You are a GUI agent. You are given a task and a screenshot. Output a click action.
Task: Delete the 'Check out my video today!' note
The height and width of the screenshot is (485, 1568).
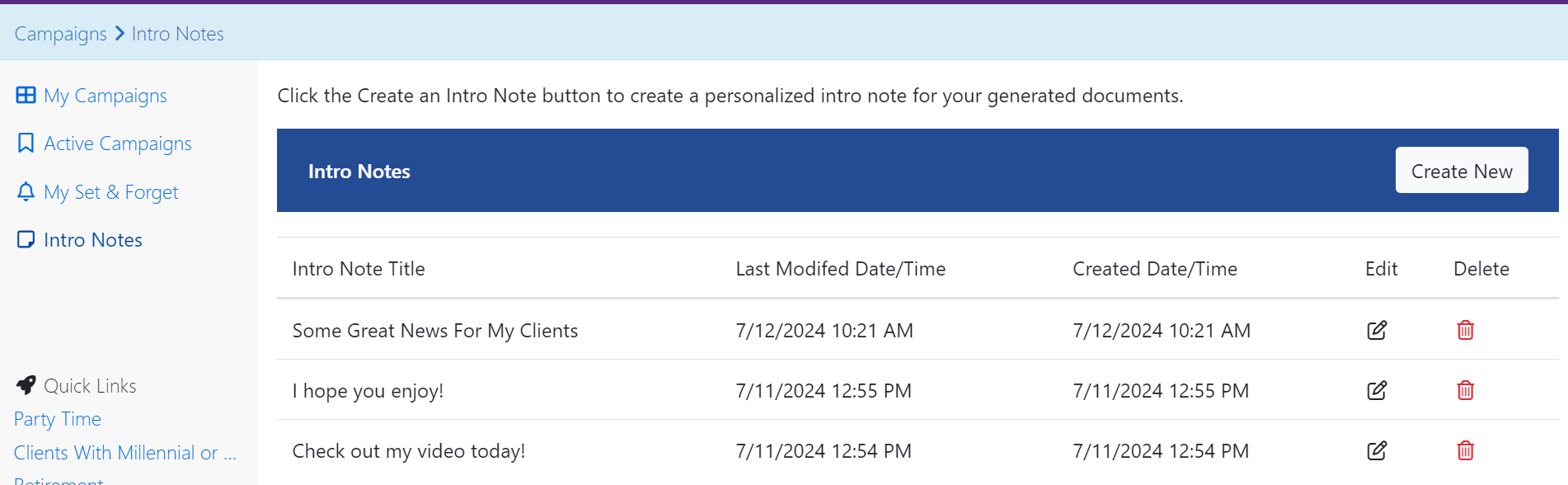click(x=1465, y=450)
